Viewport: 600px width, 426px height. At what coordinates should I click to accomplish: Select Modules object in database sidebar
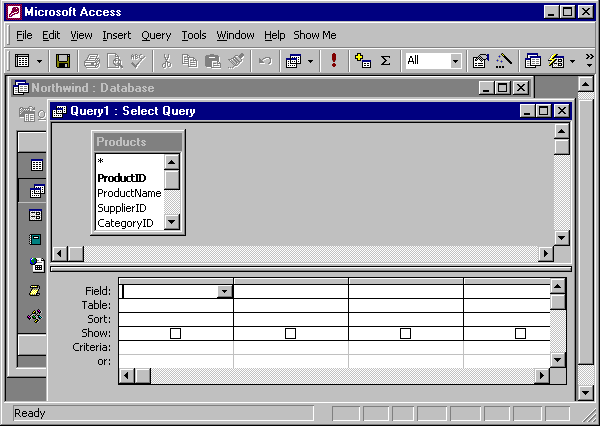click(35, 316)
